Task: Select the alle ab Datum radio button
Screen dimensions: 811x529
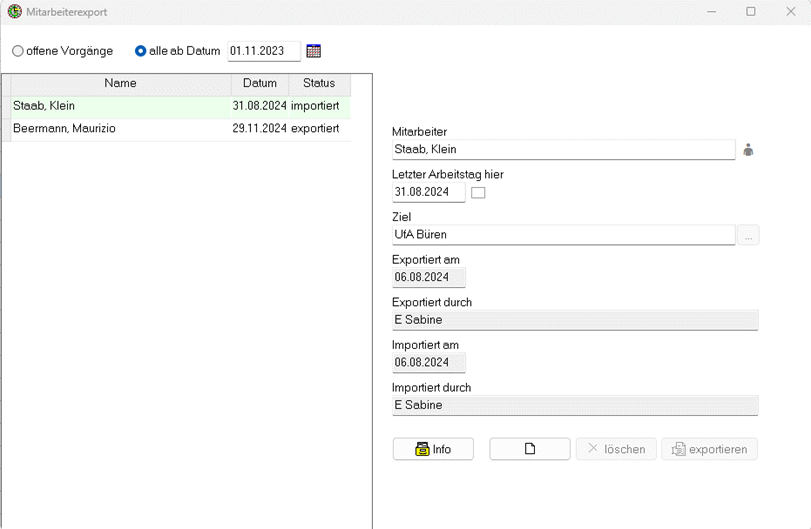Action: click(140, 51)
